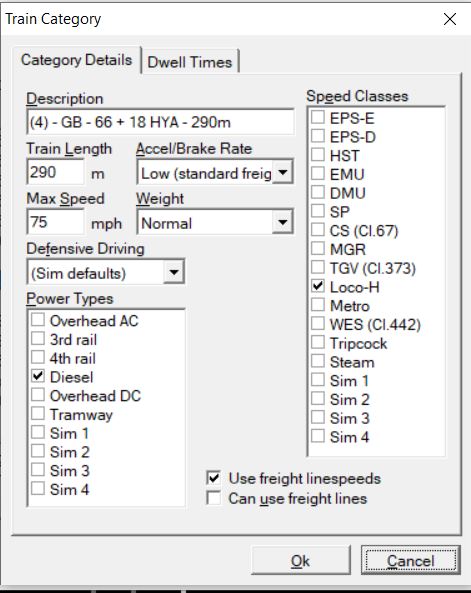
Task: Disable Use freight linespeeds
Action: pos(214,478)
